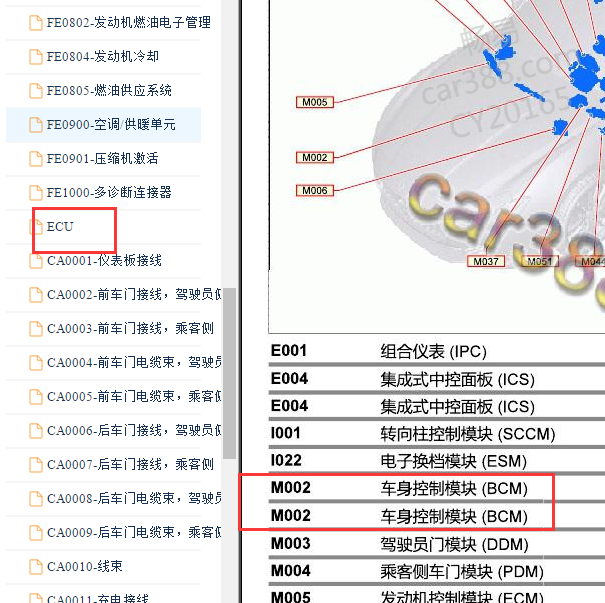This screenshot has height=603, width=605.
Task: Select first E004 集成式中控面板 (ICS) row
Action: pyautogui.click(x=437, y=379)
